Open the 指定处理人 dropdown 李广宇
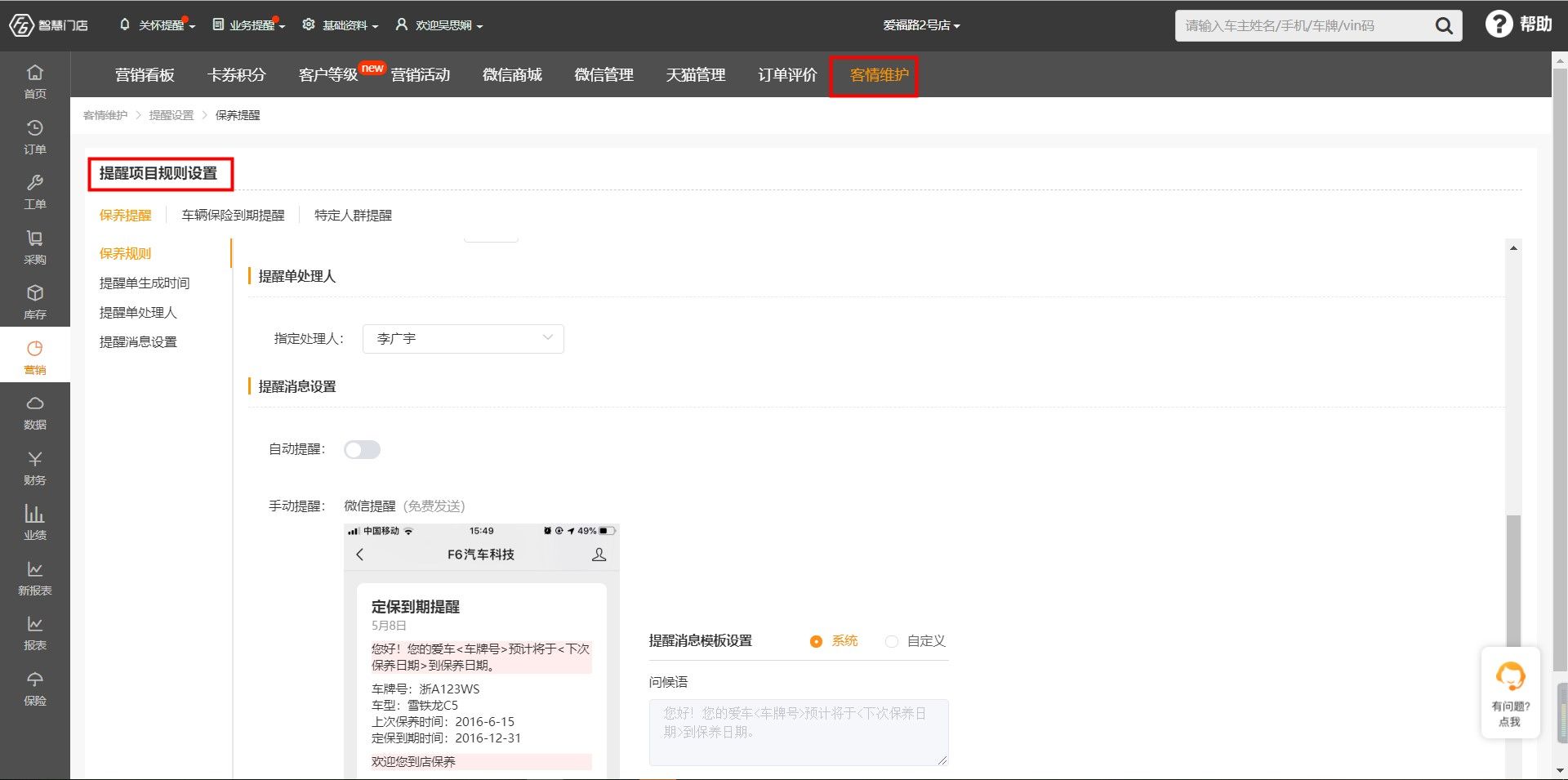The width and height of the screenshot is (1568, 780). (463, 338)
